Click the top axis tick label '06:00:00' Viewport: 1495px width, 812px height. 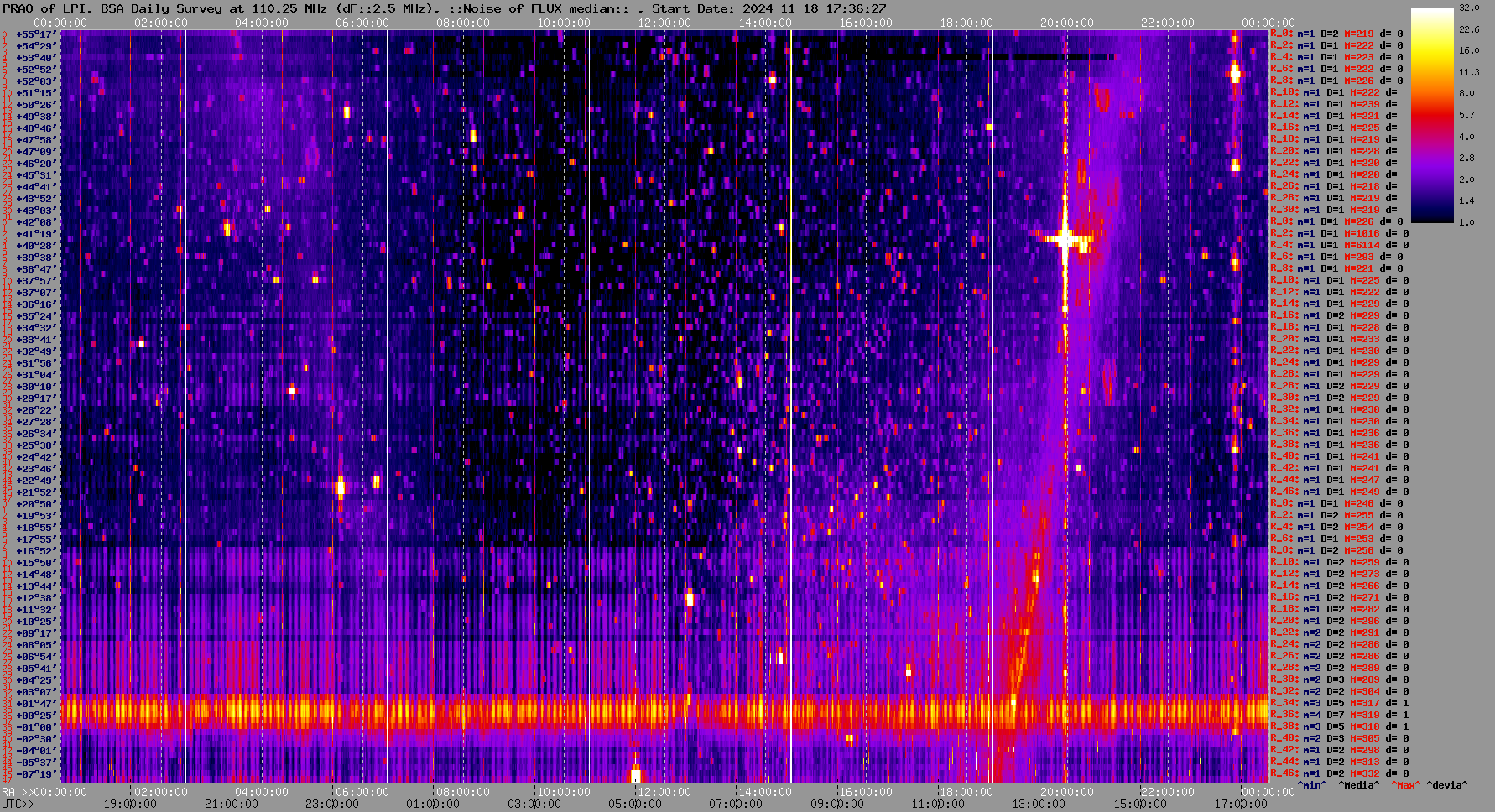click(362, 23)
